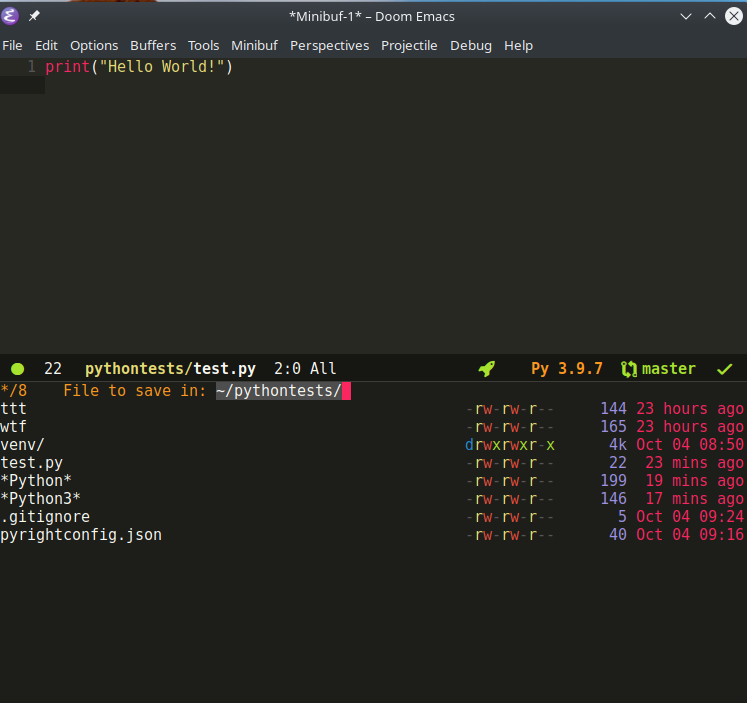747x703 pixels.
Task: Click the master branch name in modeline
Action: coord(668,369)
